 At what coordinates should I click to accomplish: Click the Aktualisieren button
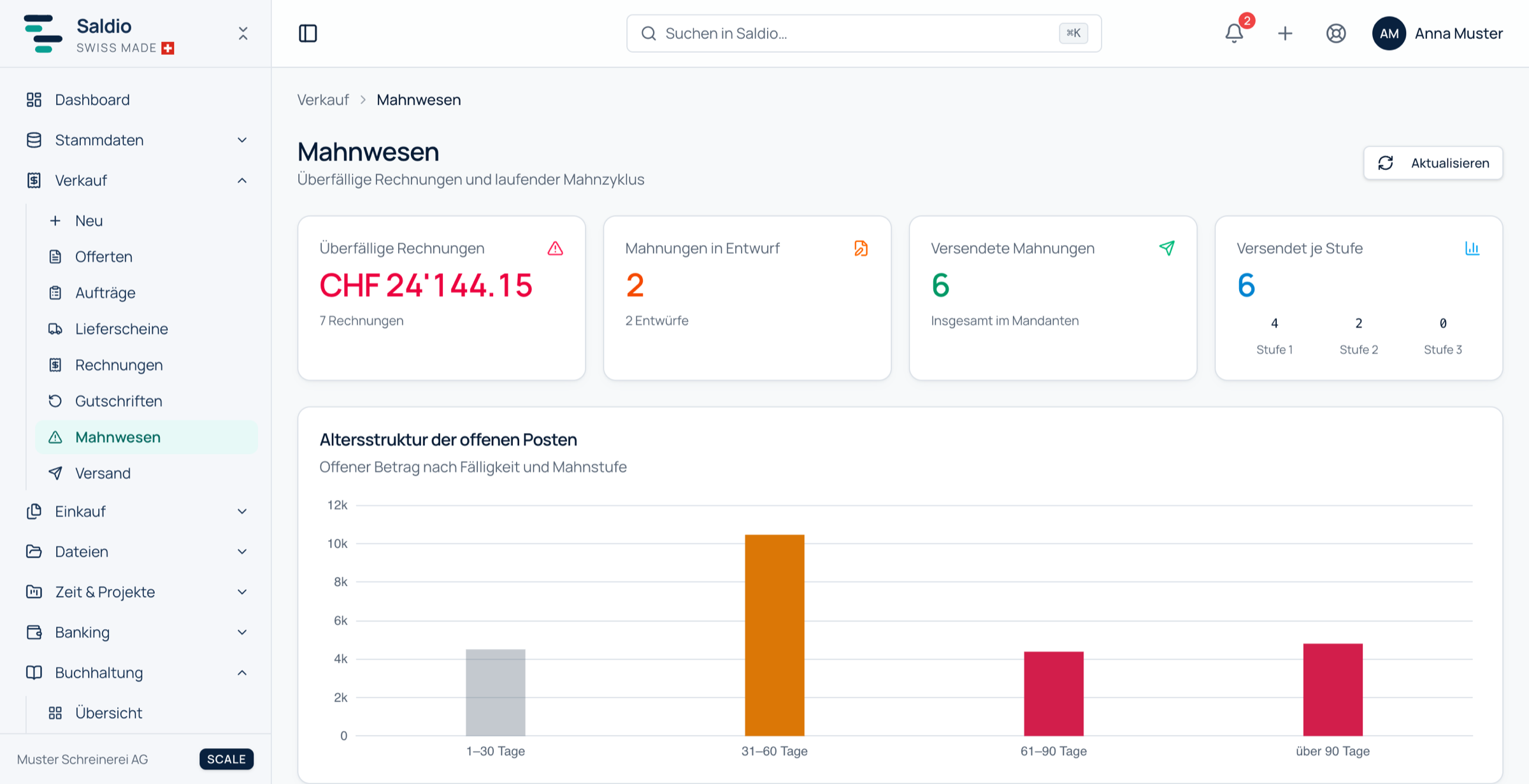click(x=1433, y=163)
